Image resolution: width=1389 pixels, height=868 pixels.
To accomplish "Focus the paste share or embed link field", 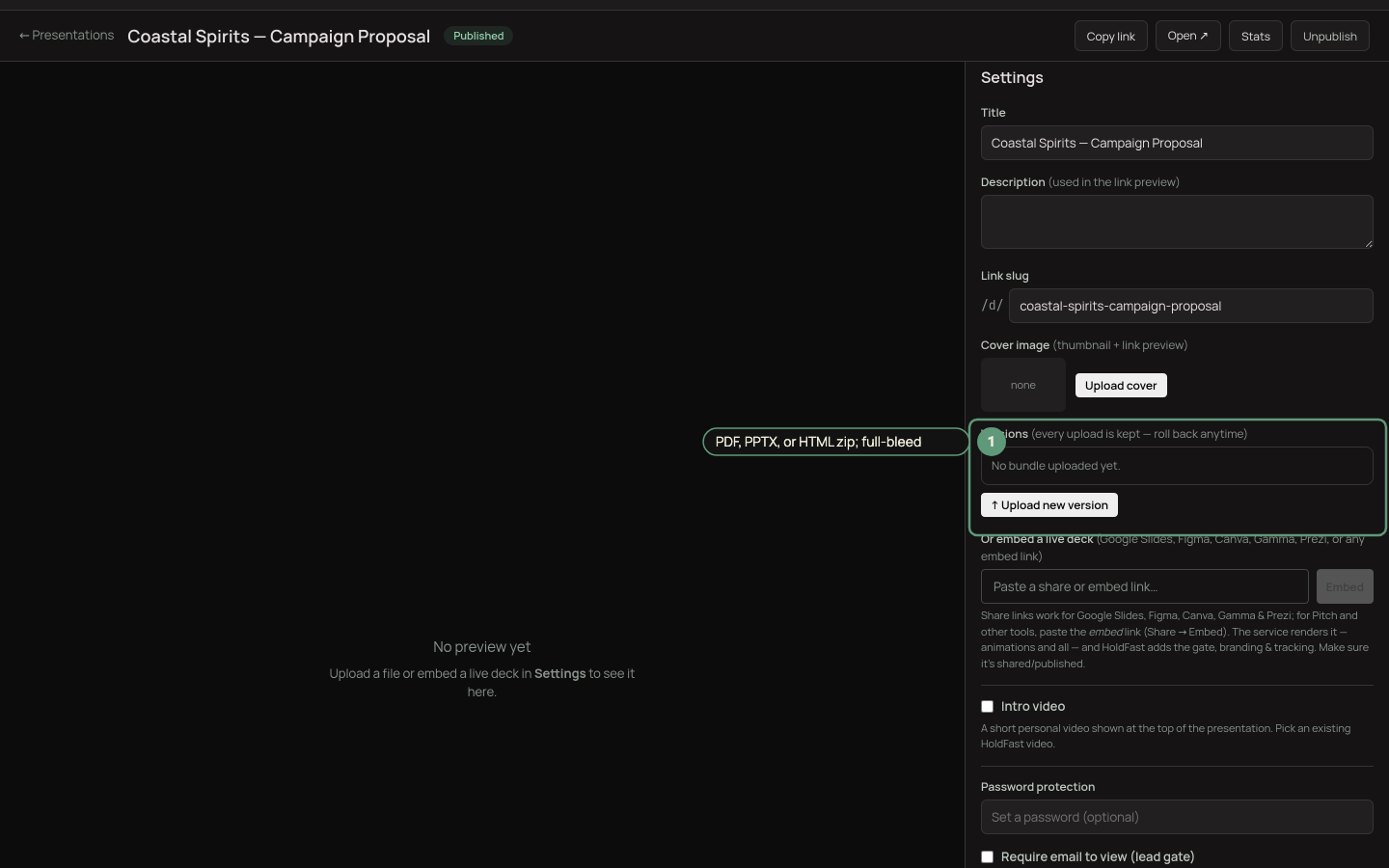I will pos(1144,586).
